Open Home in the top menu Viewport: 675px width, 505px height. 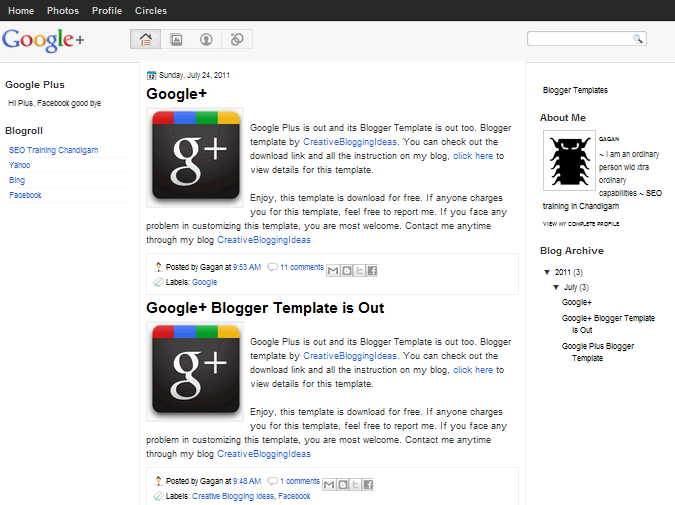21,11
